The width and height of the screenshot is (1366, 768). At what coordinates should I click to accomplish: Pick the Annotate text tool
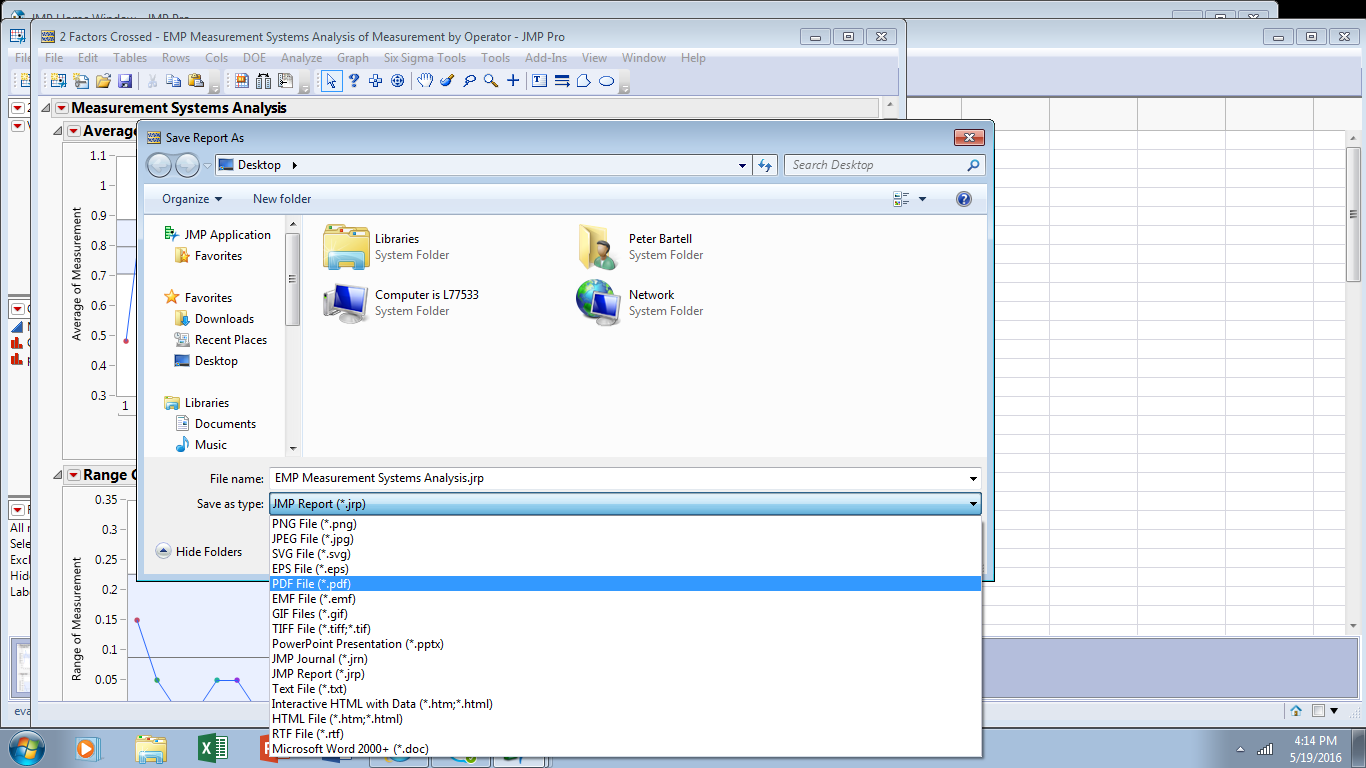[x=538, y=81]
